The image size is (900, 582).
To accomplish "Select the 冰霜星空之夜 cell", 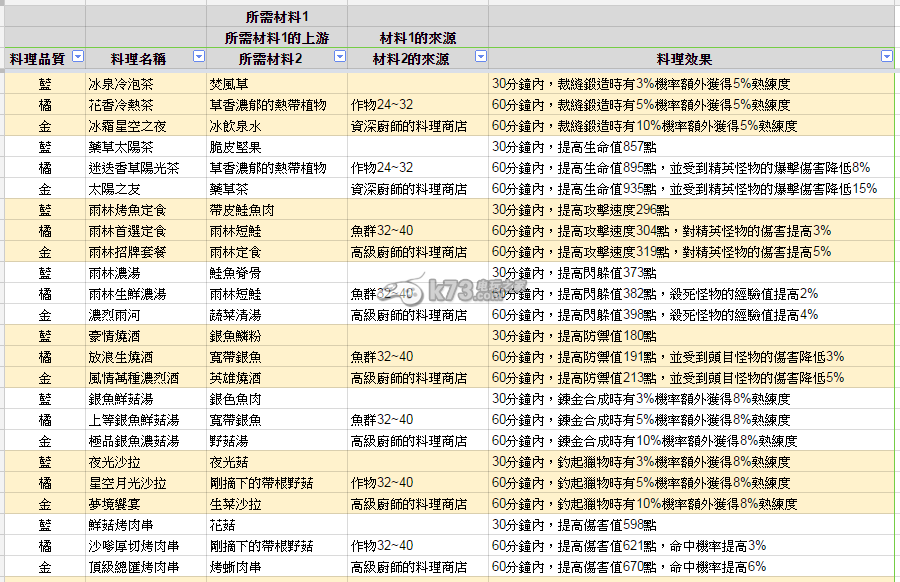I will (x=127, y=127).
